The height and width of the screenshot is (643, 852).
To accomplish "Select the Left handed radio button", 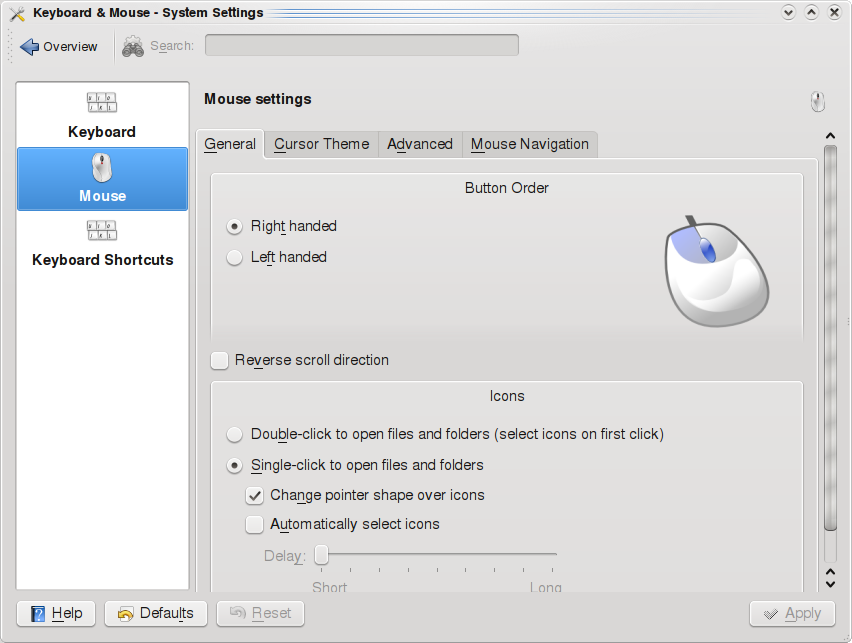I will coord(235,257).
